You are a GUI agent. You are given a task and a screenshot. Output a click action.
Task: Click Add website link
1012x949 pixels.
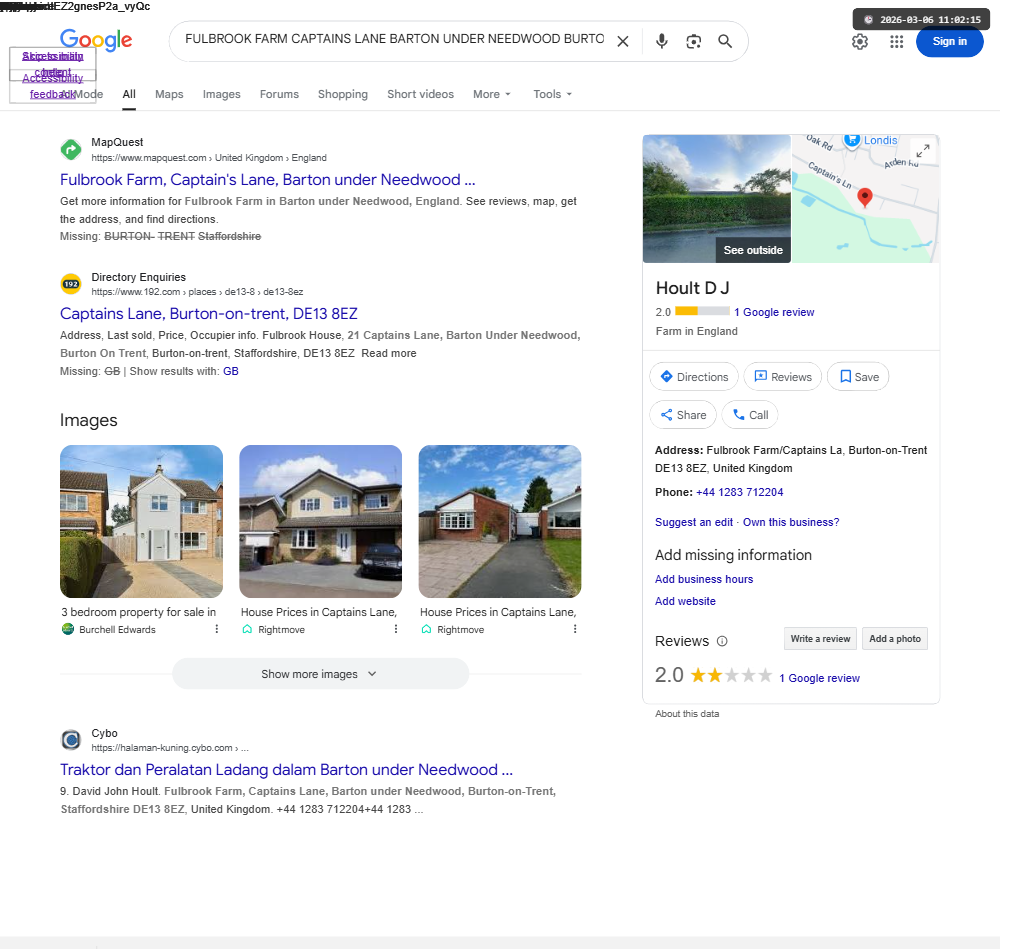(x=685, y=601)
